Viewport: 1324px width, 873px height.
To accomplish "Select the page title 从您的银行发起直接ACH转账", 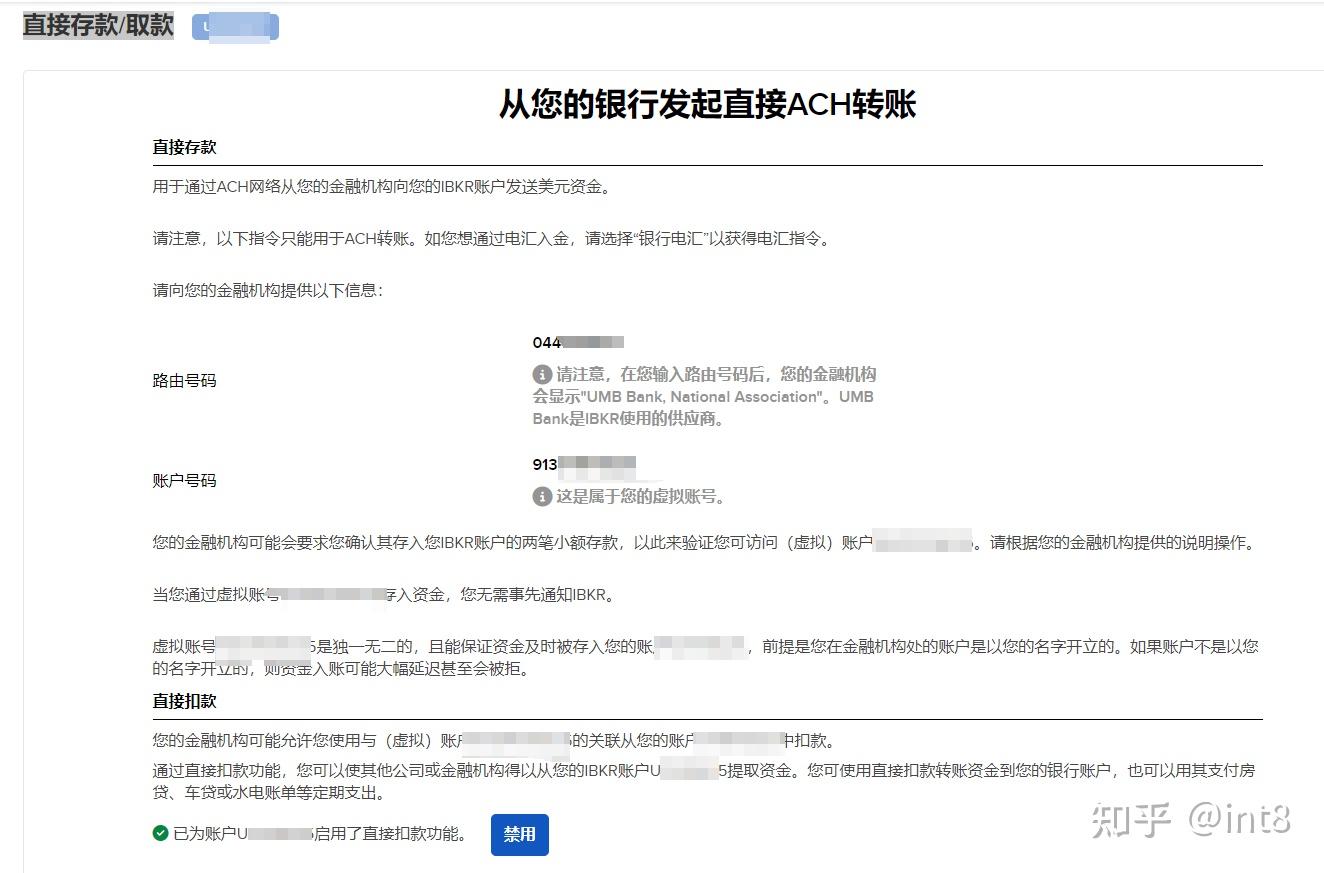I will [712, 103].
